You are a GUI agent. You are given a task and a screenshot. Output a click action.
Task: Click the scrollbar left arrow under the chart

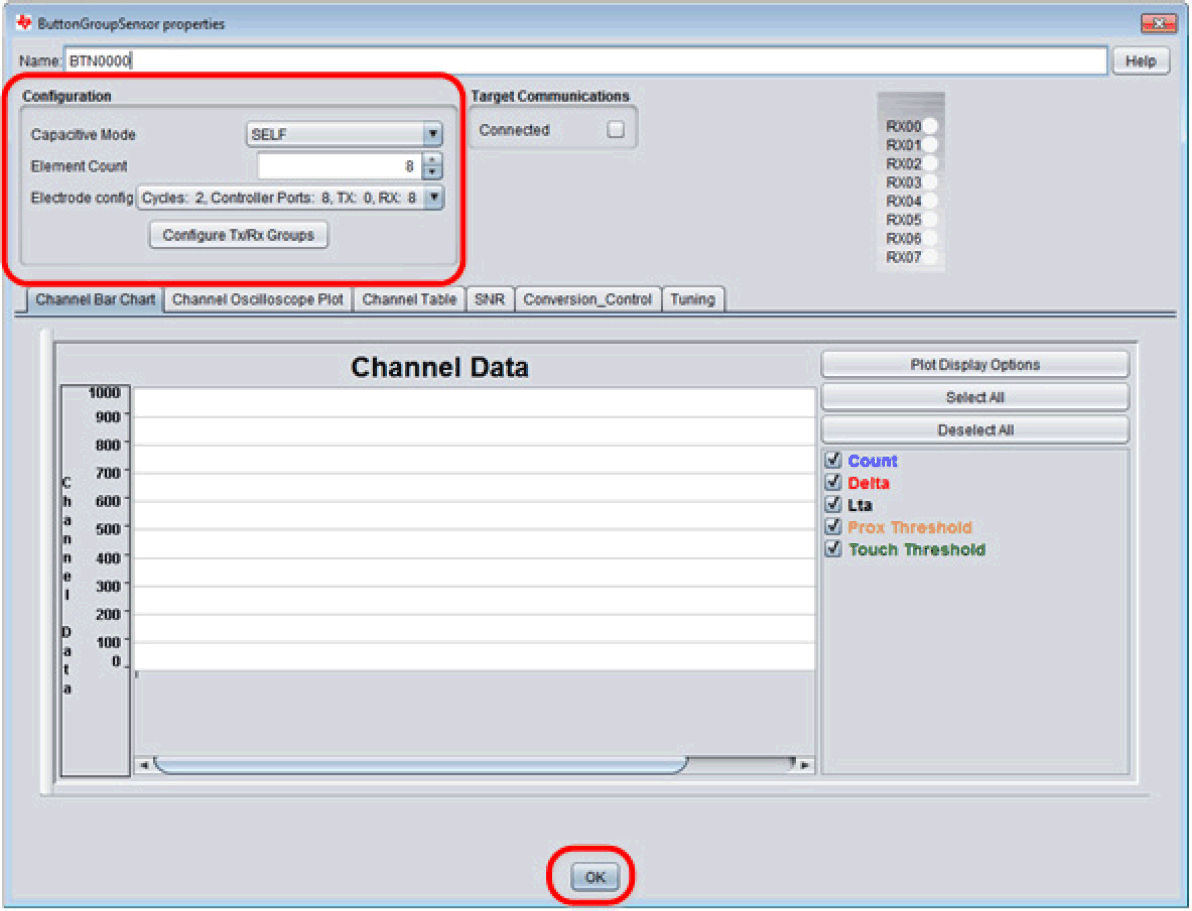pyautogui.click(x=143, y=765)
